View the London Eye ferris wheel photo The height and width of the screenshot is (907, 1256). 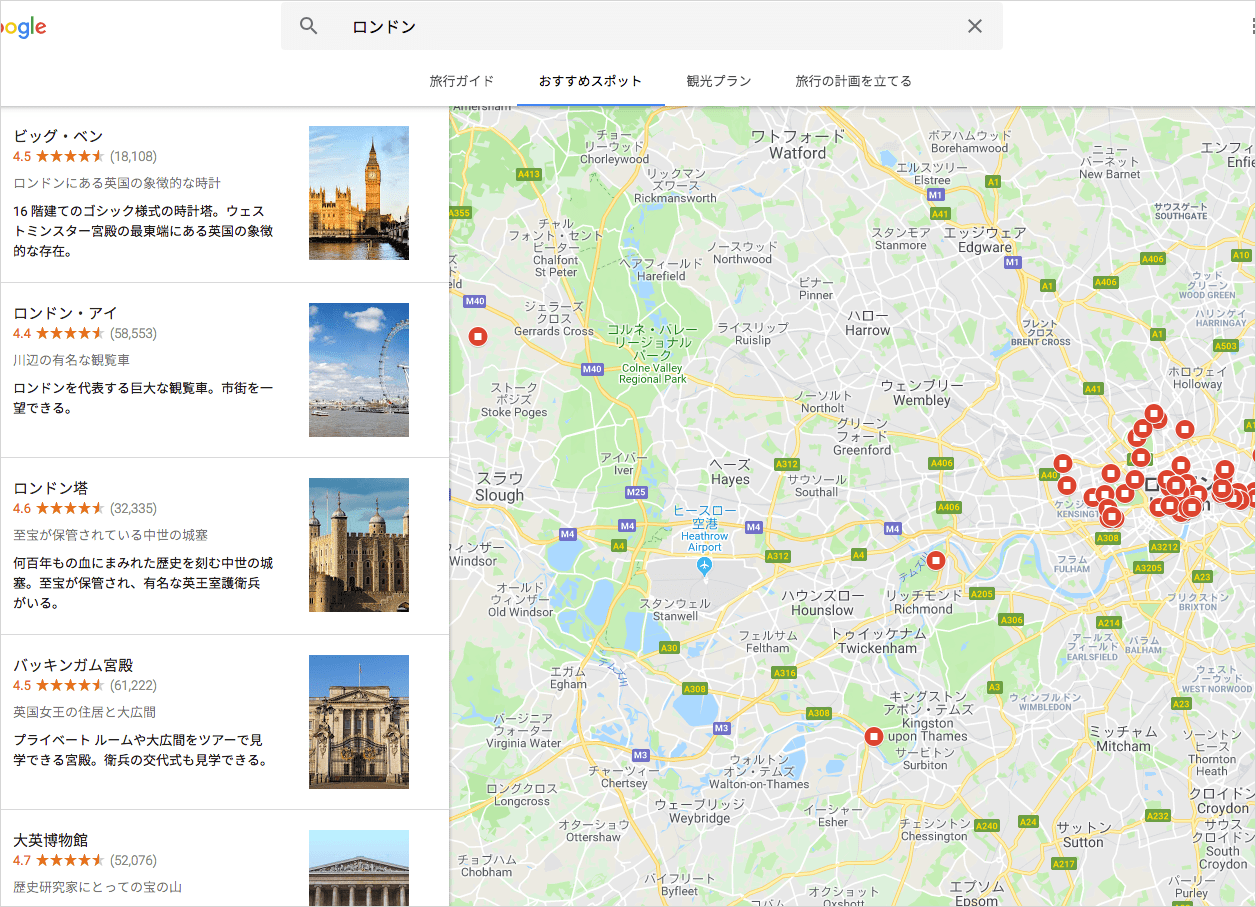pyautogui.click(x=359, y=370)
